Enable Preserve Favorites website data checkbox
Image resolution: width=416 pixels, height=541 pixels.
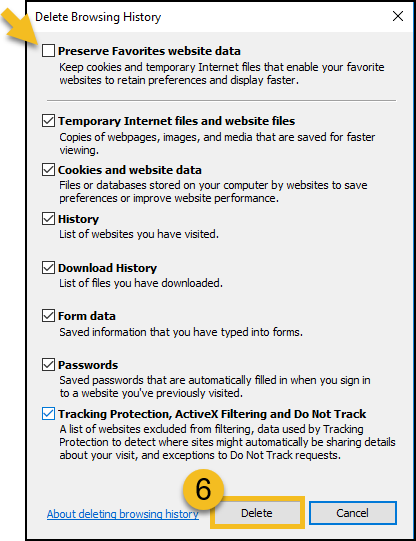pos(48,50)
